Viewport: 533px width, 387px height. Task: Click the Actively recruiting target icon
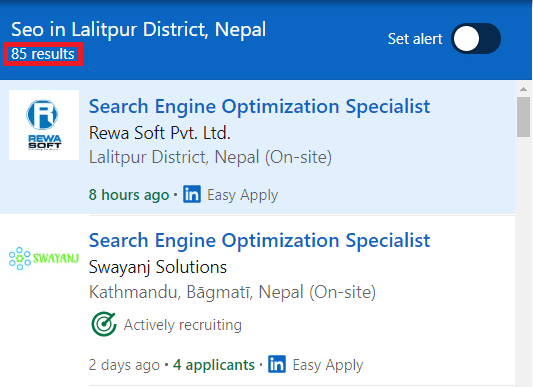pos(104,324)
